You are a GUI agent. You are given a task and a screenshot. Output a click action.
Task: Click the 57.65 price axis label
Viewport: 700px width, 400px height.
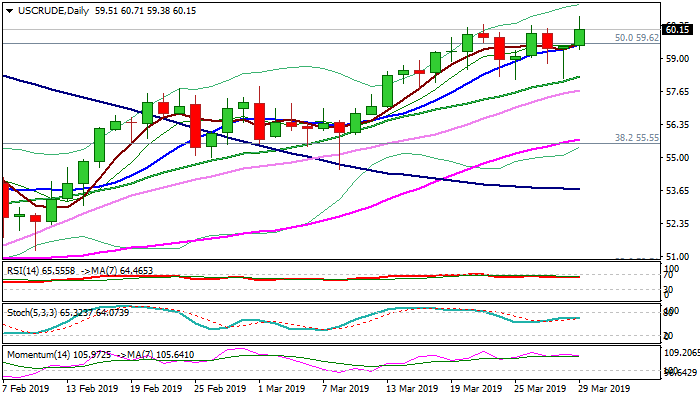click(x=676, y=92)
